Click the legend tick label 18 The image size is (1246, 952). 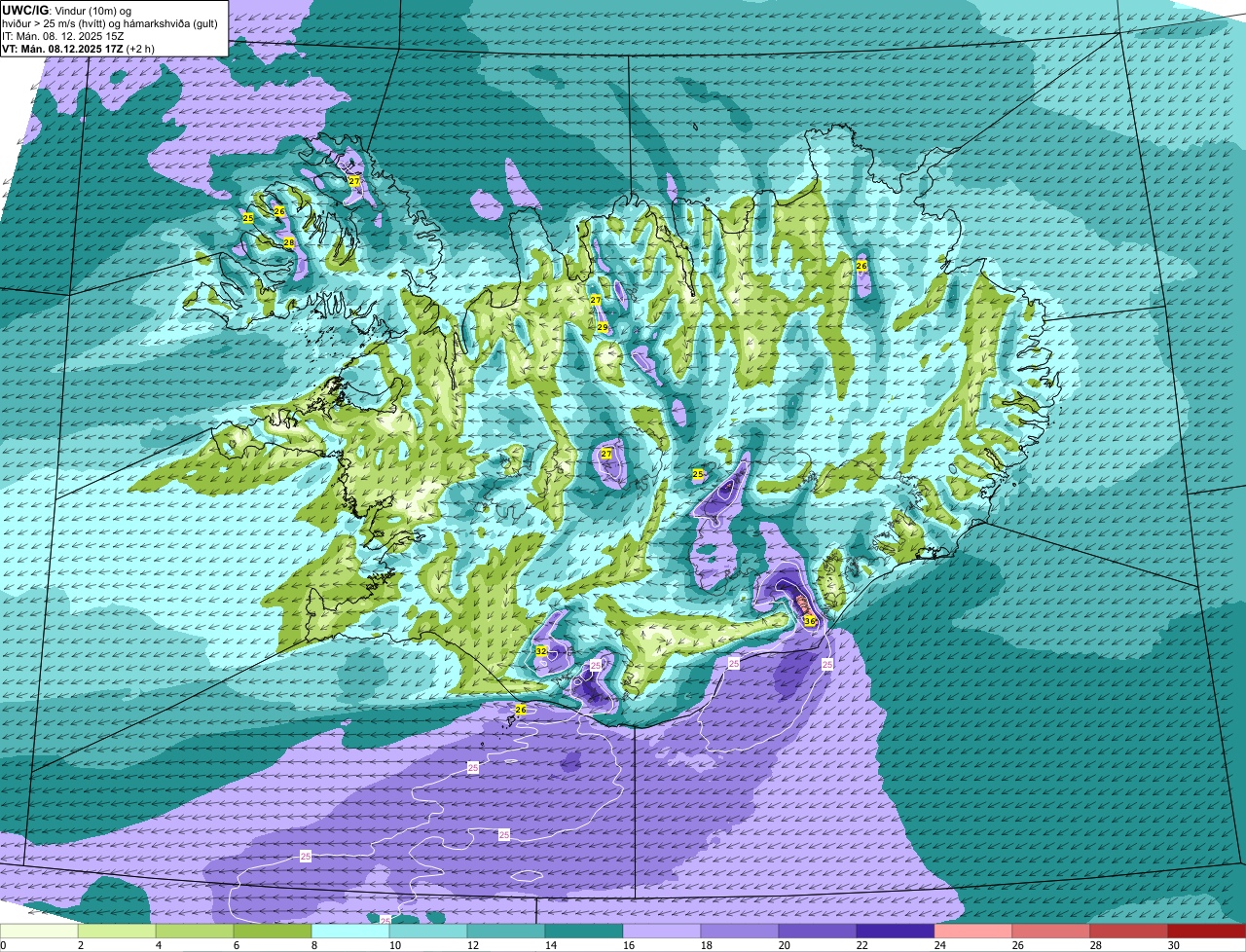705,945
